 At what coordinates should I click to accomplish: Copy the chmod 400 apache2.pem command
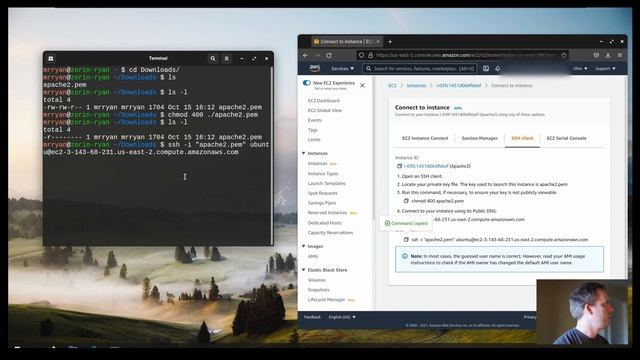406,201
